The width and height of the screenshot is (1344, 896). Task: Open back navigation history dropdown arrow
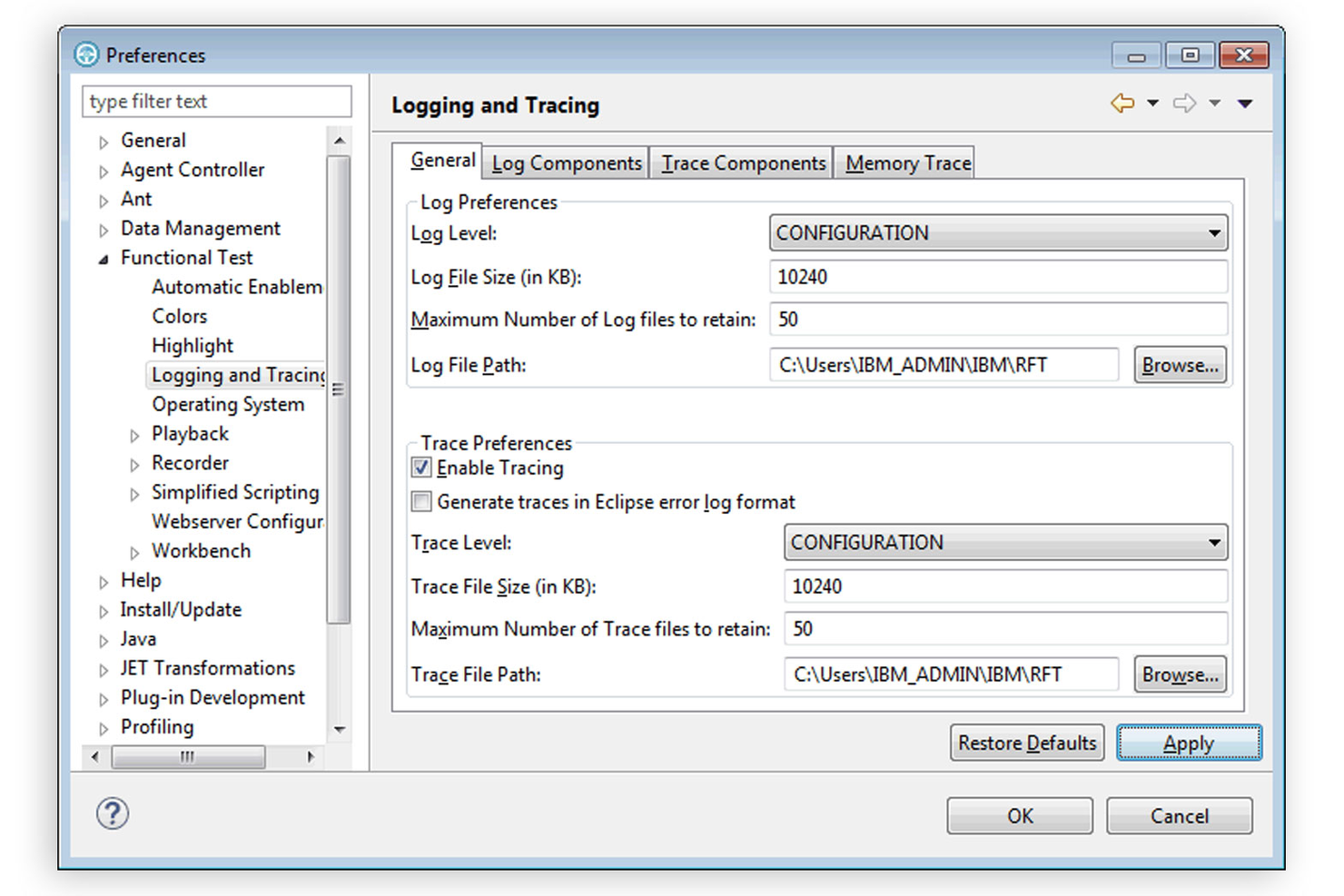coord(1152,103)
